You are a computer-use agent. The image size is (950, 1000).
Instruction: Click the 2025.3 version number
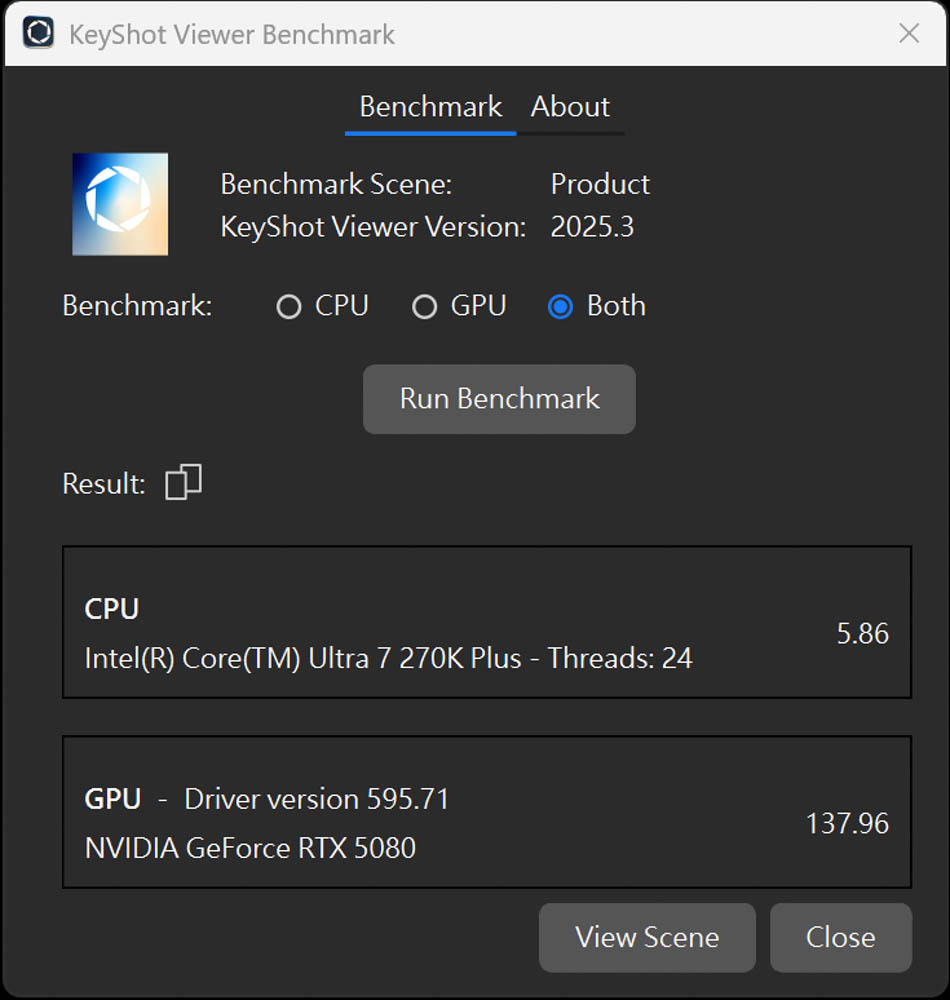[592, 226]
